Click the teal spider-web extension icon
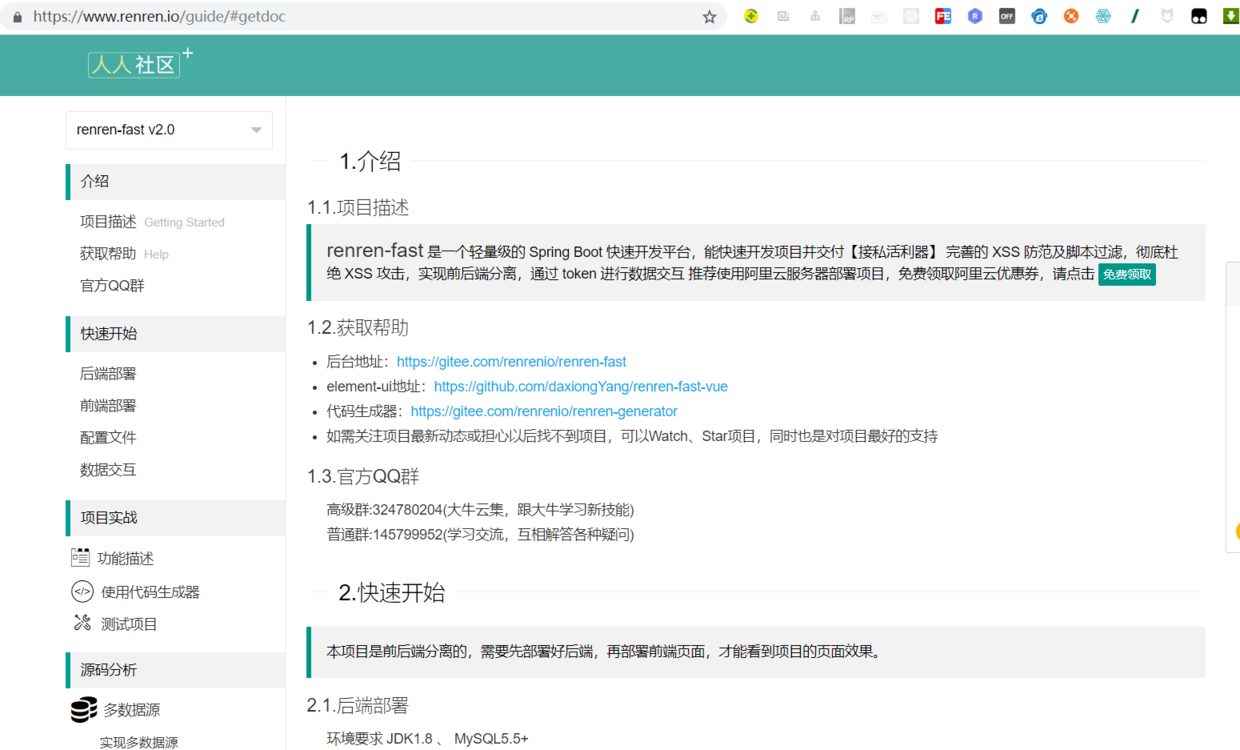 pos(1103,16)
